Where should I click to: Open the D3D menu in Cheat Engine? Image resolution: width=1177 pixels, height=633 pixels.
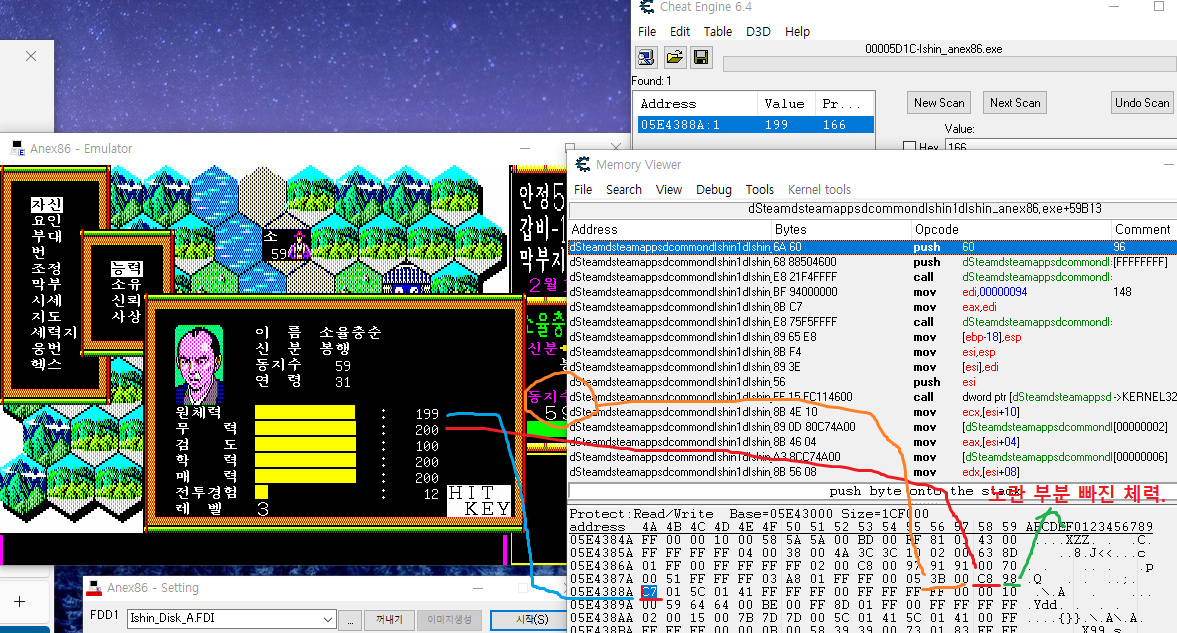click(x=758, y=32)
